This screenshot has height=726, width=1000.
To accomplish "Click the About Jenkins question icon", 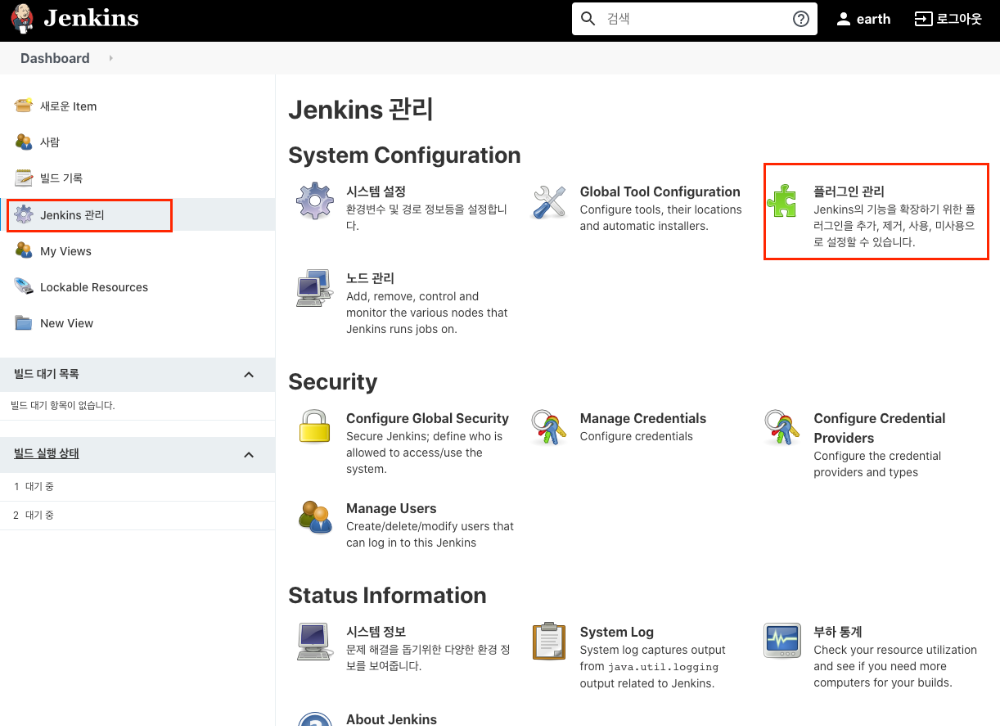I will click(314, 720).
